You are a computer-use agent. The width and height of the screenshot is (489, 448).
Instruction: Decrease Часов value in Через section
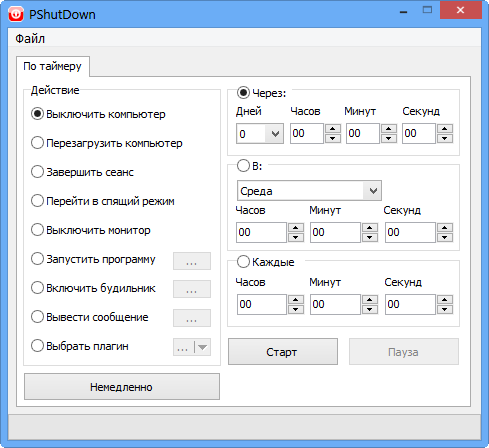(x=333, y=138)
